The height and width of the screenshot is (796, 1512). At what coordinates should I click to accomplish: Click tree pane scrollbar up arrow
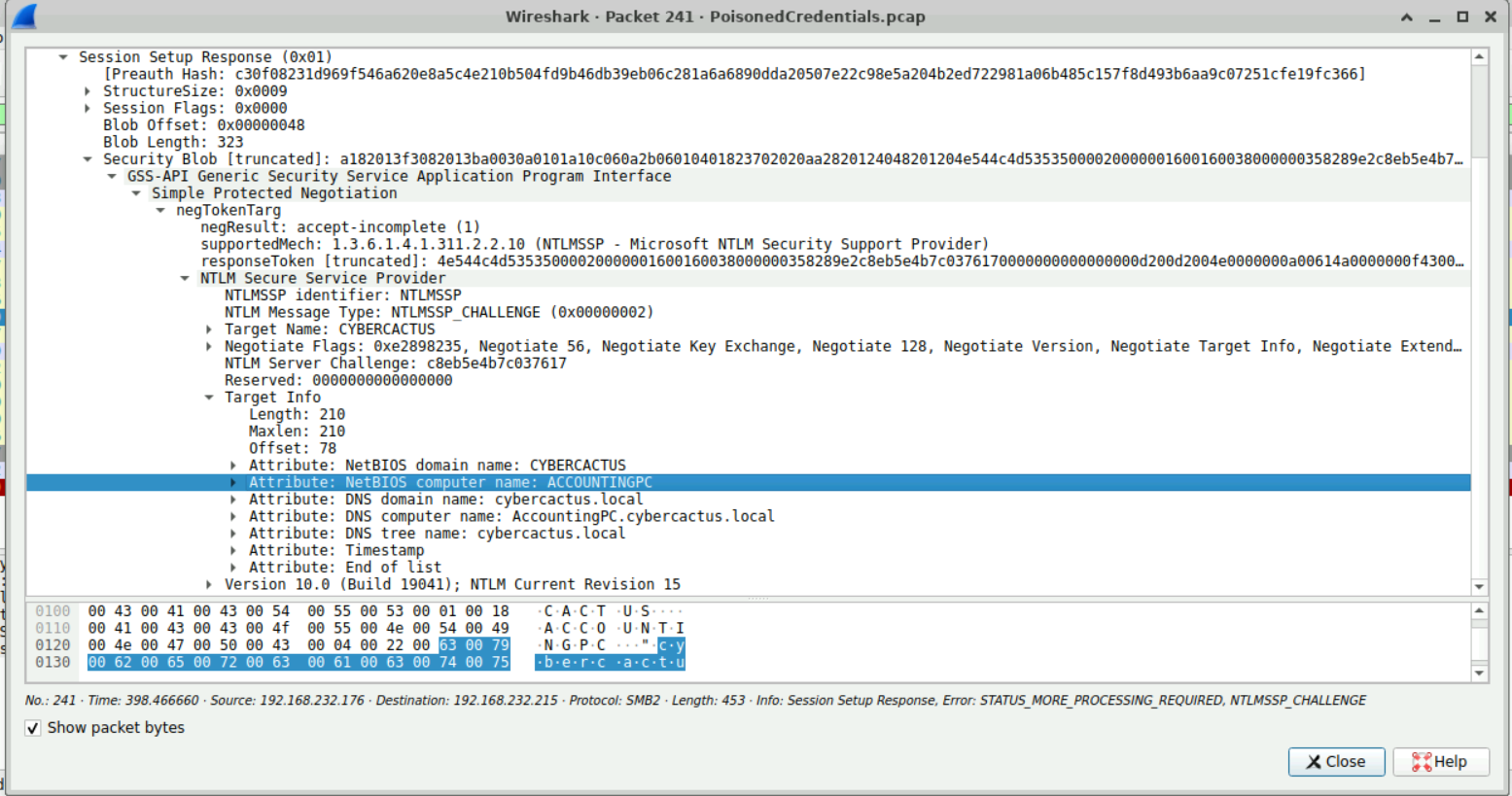[1479, 57]
